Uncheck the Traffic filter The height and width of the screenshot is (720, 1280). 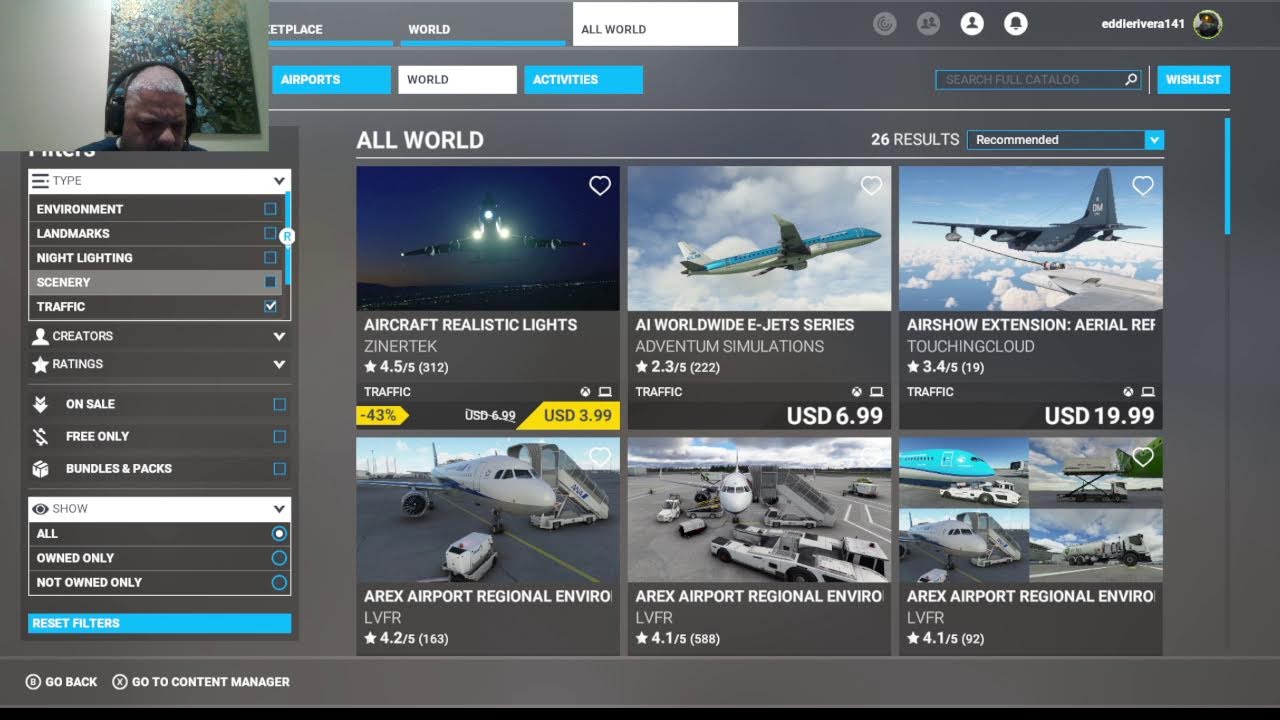click(x=270, y=306)
